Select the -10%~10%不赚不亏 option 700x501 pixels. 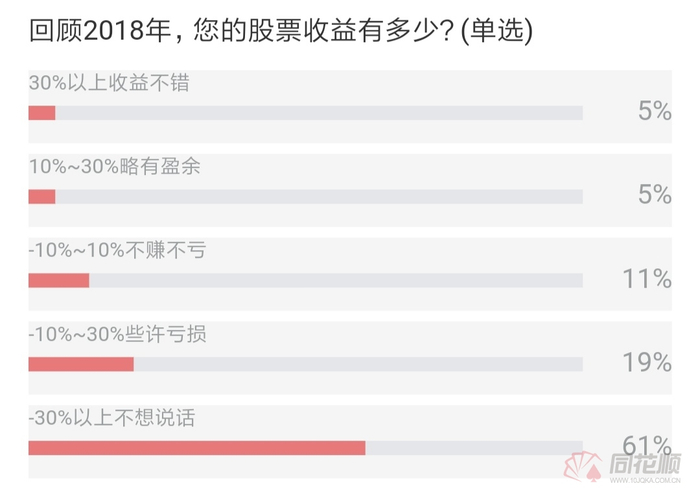click(x=350, y=274)
